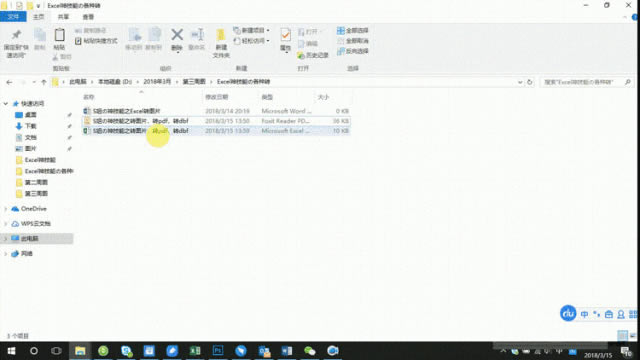640x360 pixels.
Task: Collapse the Quick access tree node
Action: pyautogui.click(x=6, y=104)
